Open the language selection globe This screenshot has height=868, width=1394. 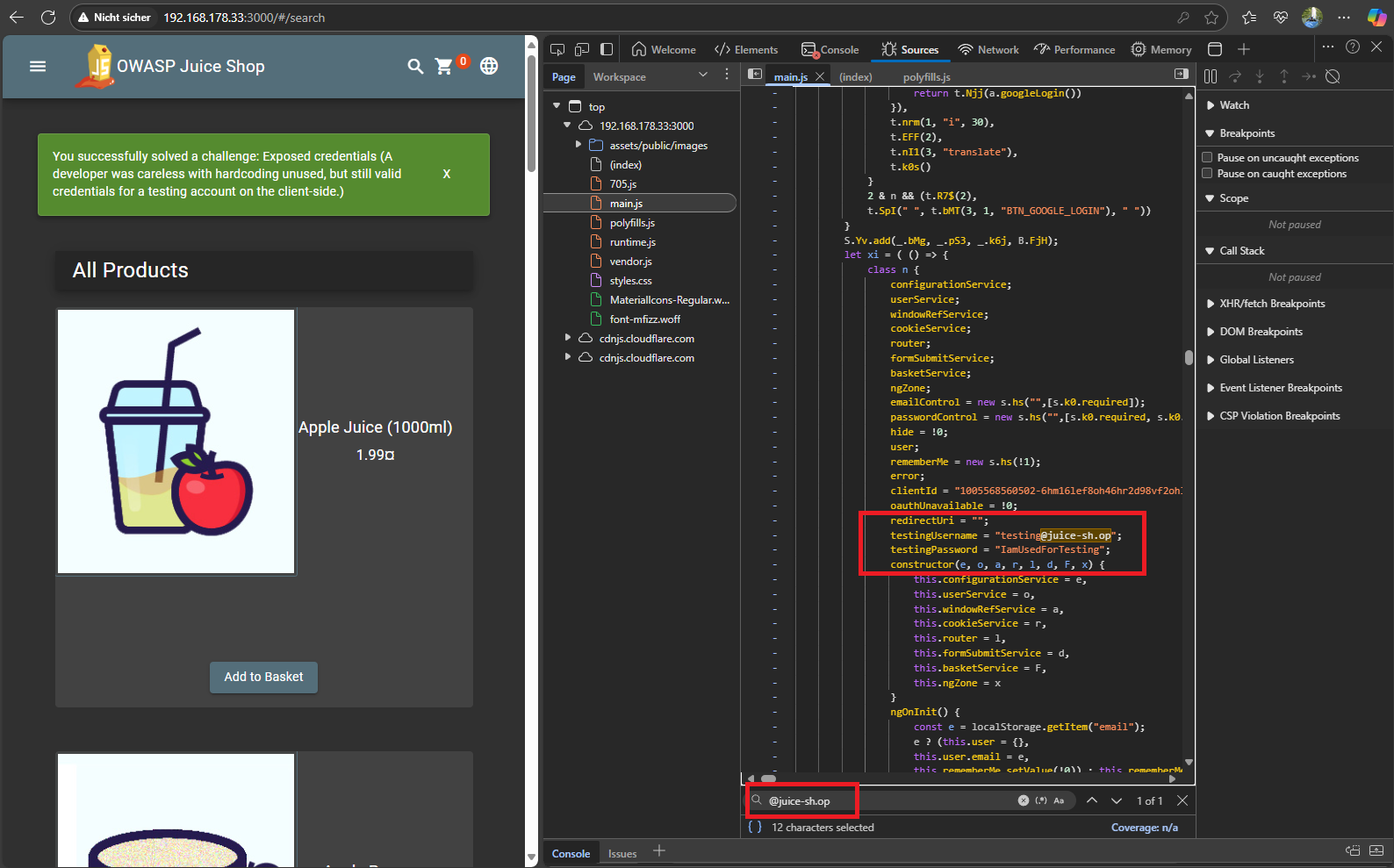[489, 67]
